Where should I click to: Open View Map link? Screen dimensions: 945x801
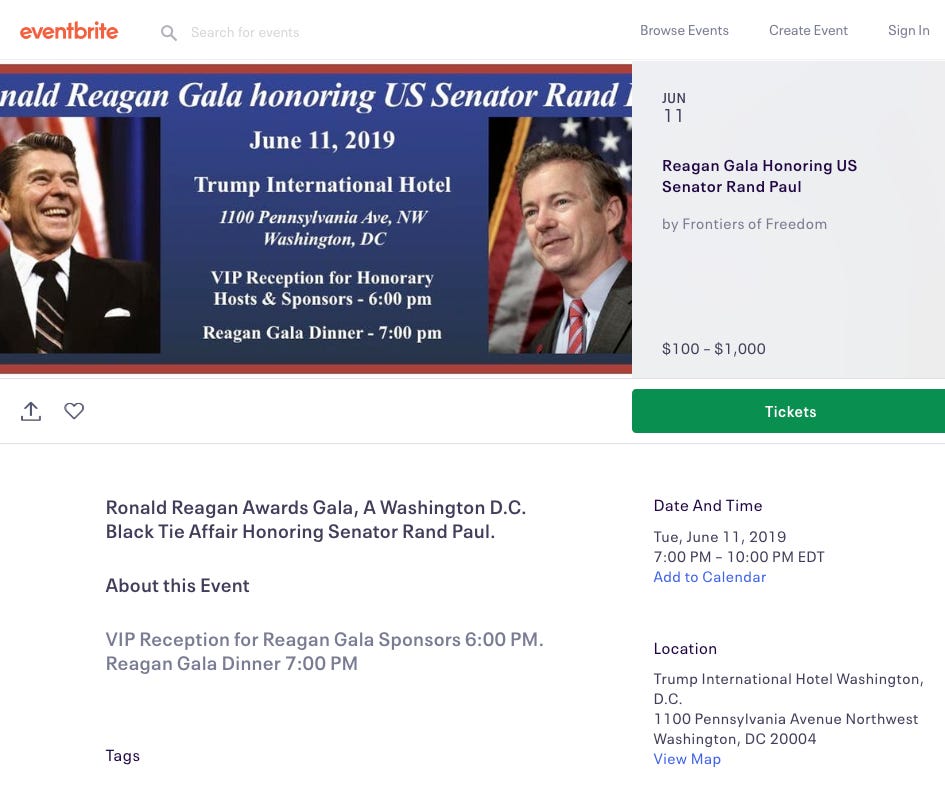[687, 759]
